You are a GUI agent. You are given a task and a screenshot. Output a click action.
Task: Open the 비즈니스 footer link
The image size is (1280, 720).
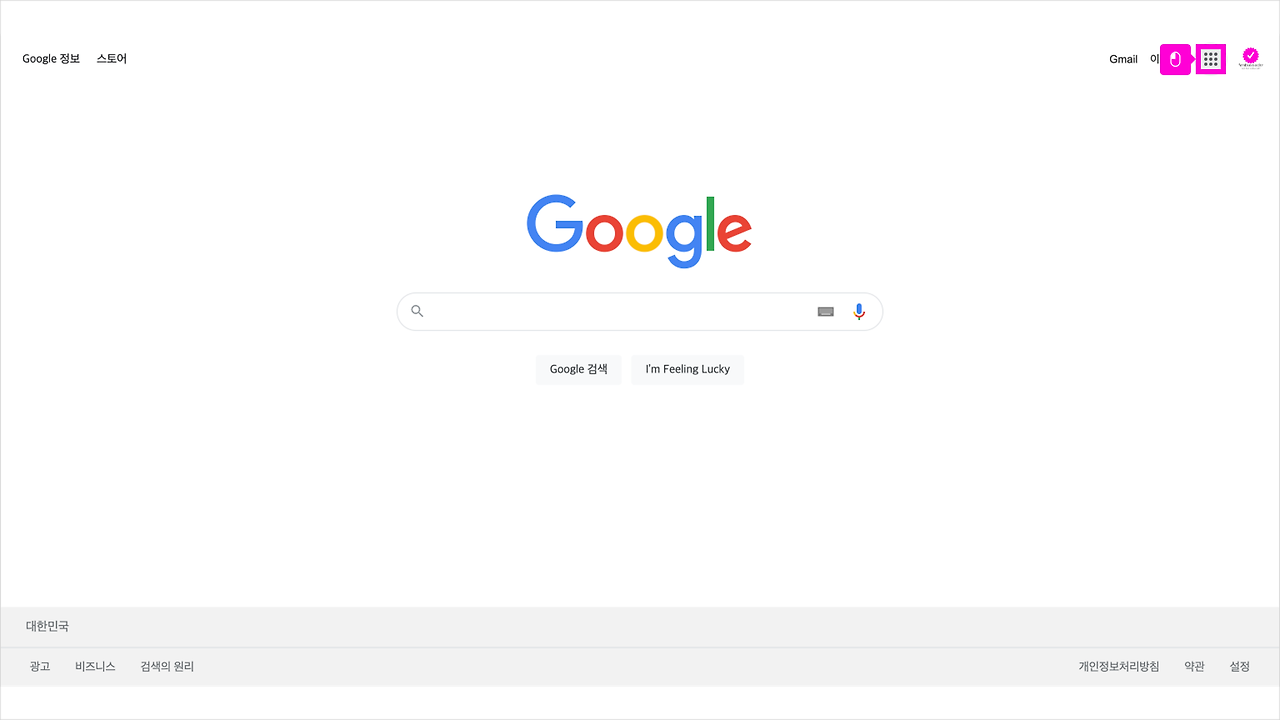95,666
